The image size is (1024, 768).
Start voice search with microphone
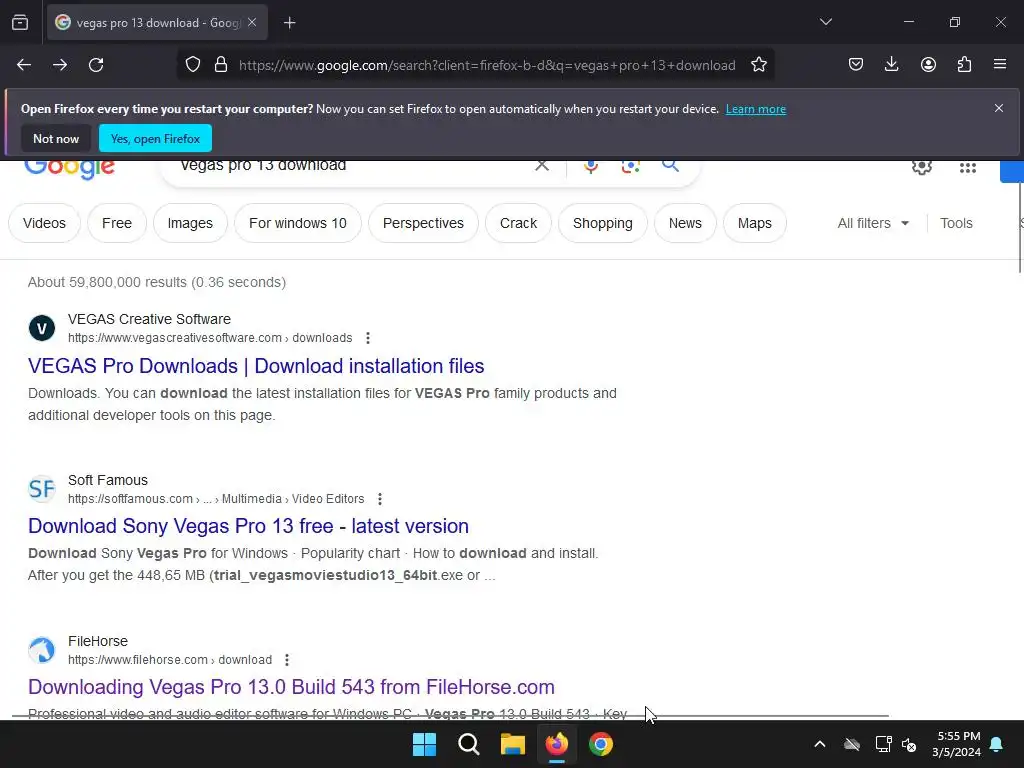point(591,166)
